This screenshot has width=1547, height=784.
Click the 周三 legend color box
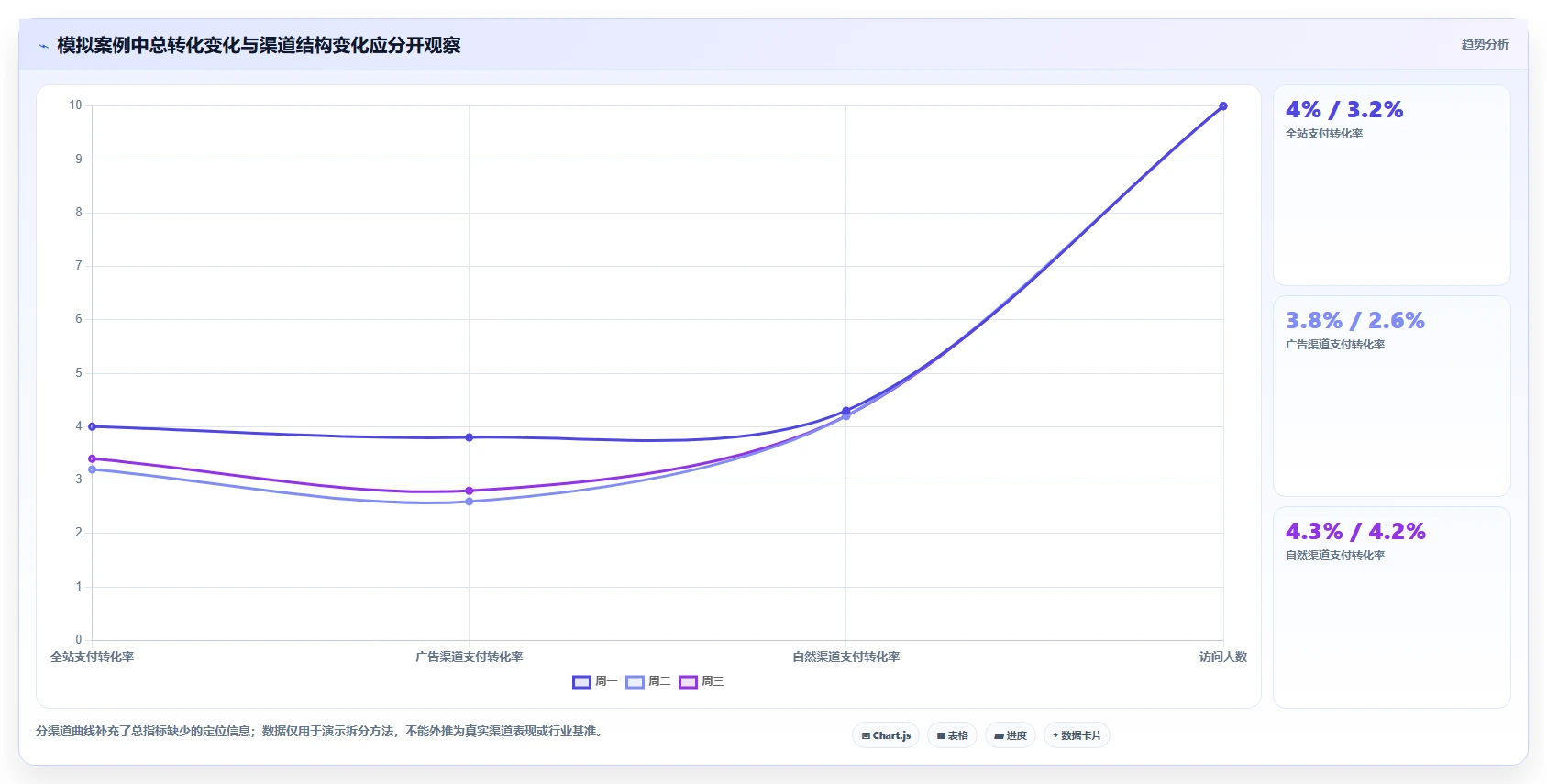tap(688, 681)
